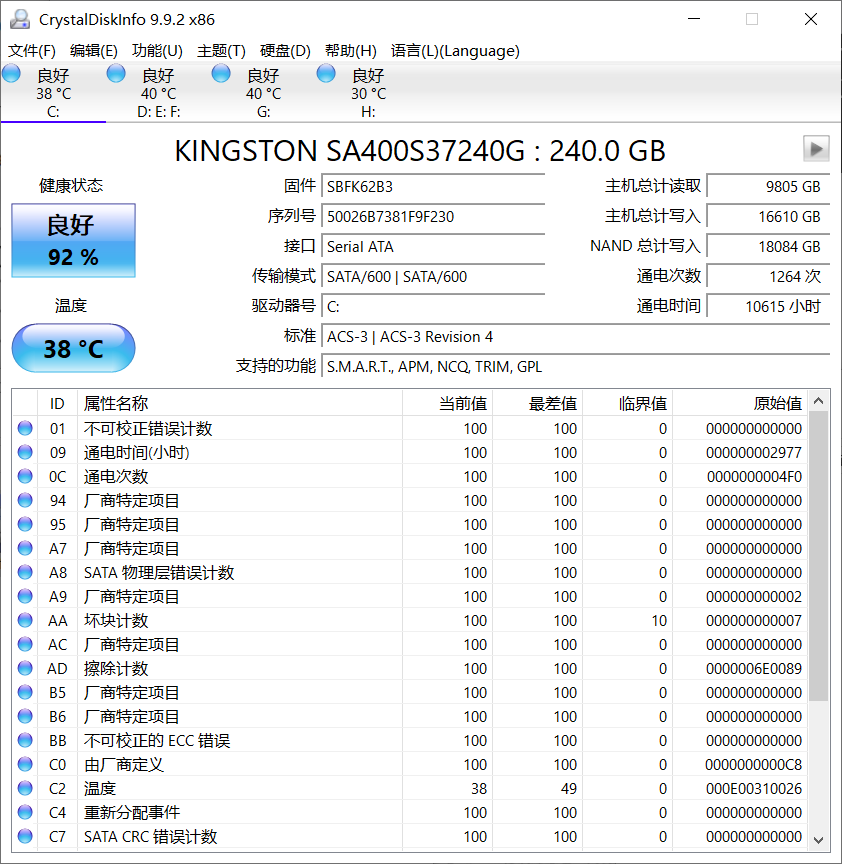This screenshot has width=842, height=864.
Task: Click the firmware field SBFK62B3
Action: coord(433,186)
